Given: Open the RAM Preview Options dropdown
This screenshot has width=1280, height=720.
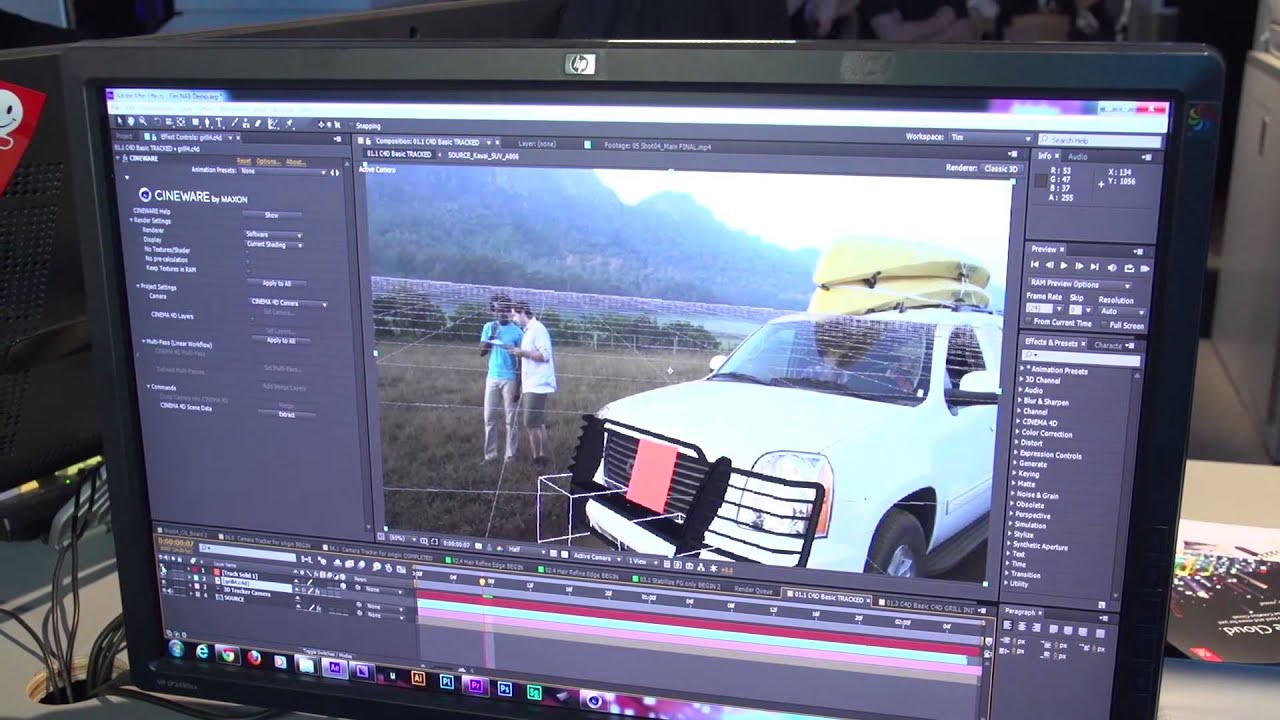Looking at the screenshot, I should 1080,285.
